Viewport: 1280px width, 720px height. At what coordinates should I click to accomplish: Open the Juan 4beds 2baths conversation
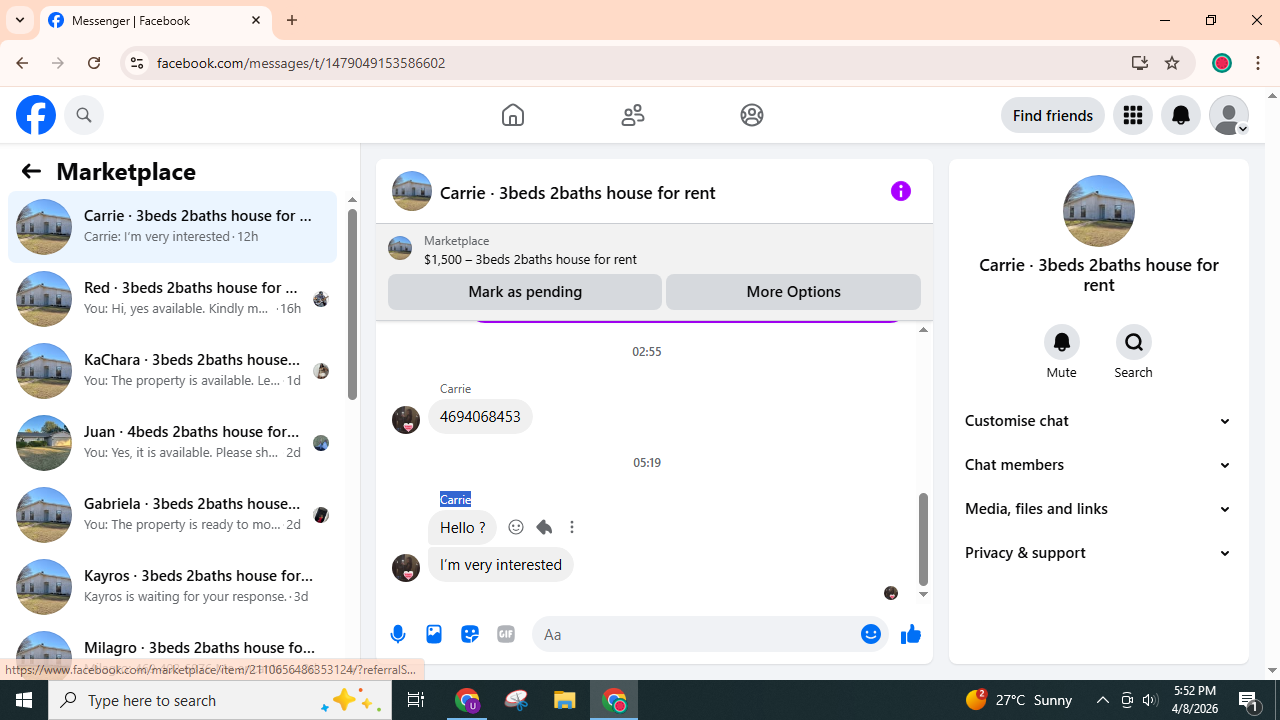[172, 443]
